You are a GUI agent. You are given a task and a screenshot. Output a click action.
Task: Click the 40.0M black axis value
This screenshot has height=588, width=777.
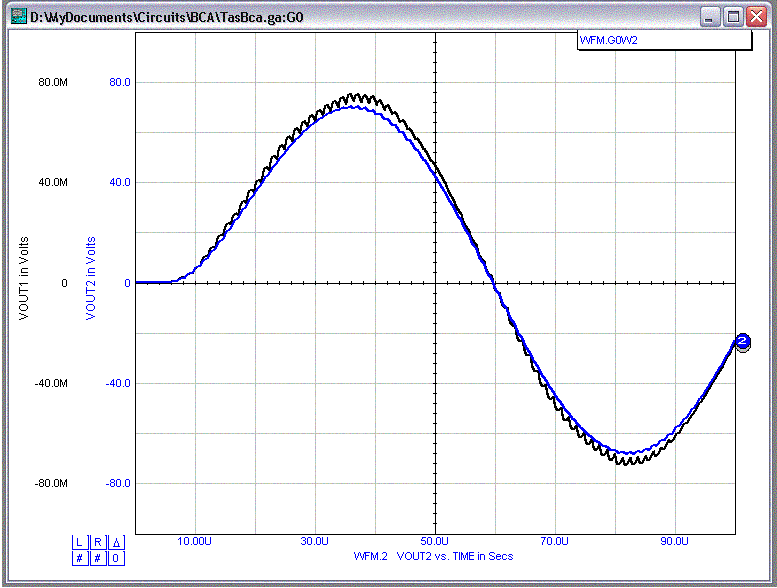pos(53,182)
